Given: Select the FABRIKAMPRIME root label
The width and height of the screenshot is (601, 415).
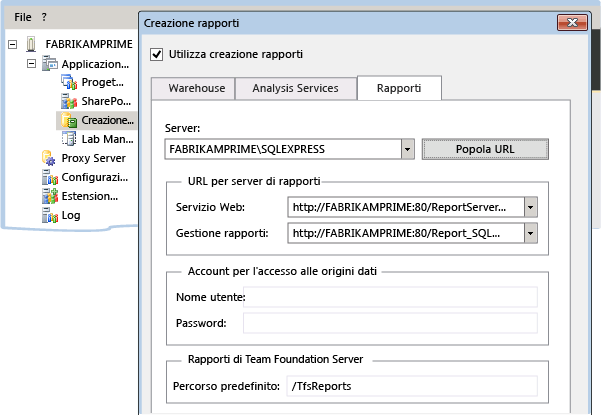Looking at the screenshot, I should pyautogui.click(x=89, y=44).
